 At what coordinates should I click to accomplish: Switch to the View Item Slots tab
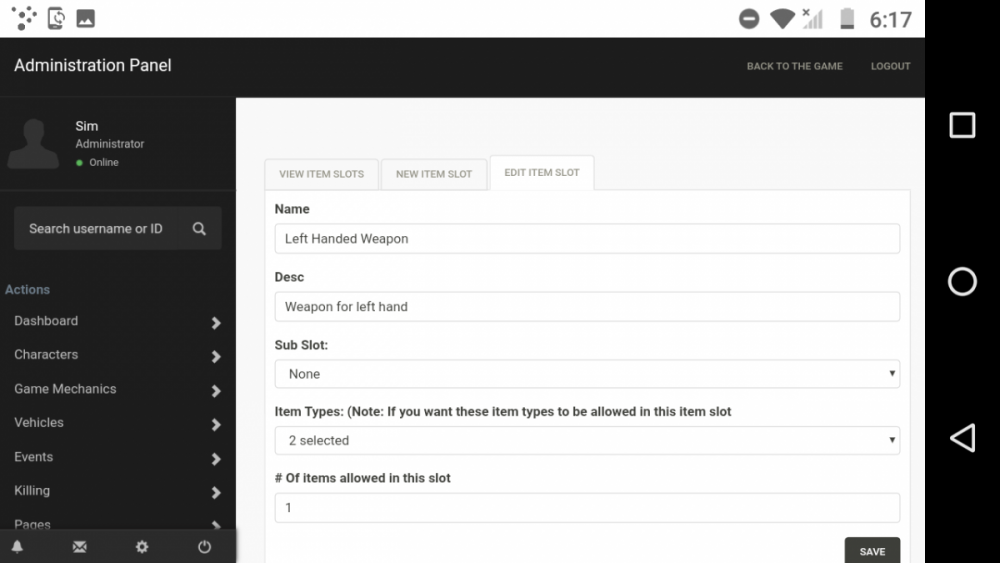pyautogui.click(x=321, y=174)
